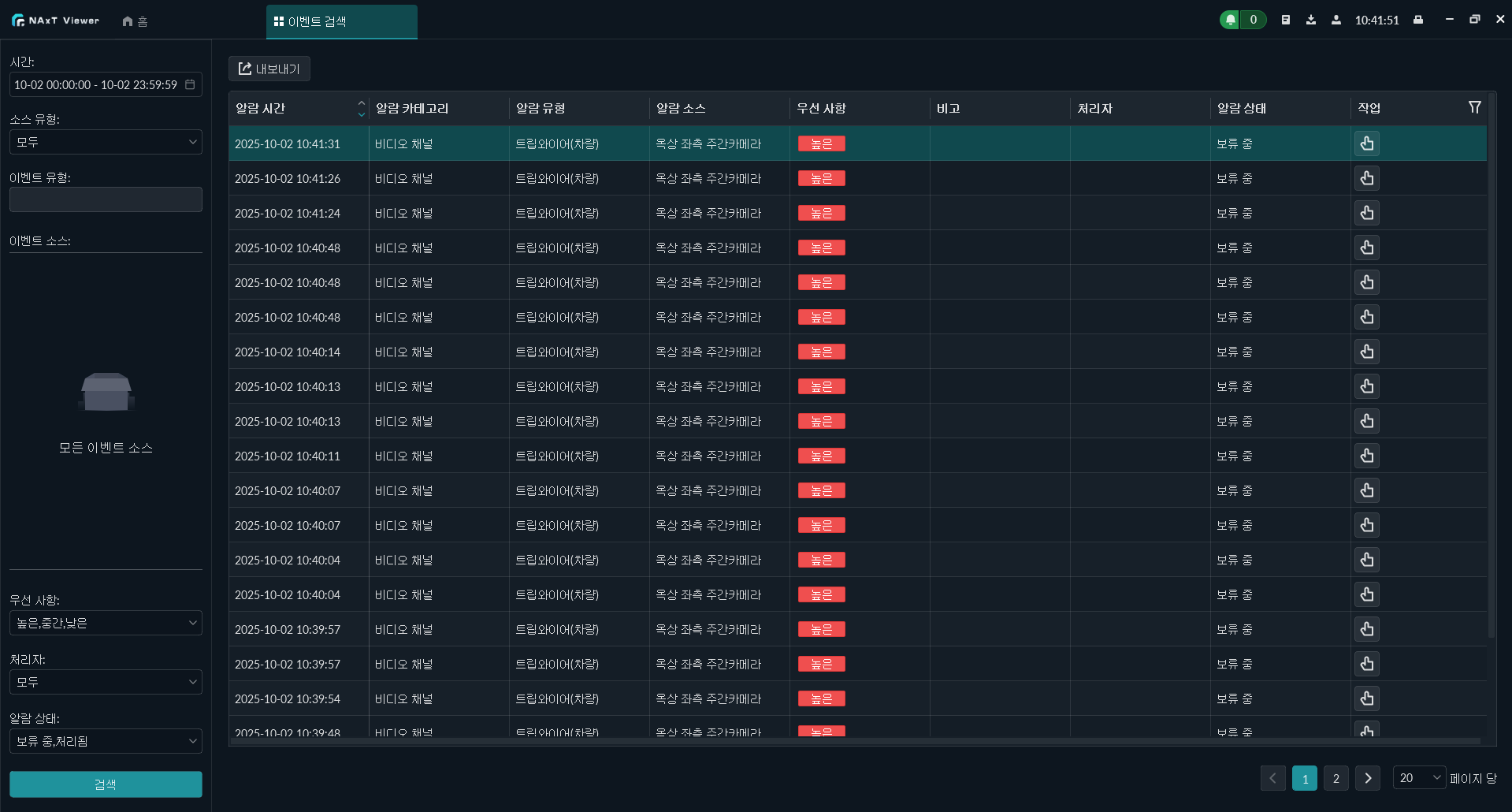Switch to the 이벤트 검색 tab
The height and width of the screenshot is (812, 1512).
tap(341, 21)
